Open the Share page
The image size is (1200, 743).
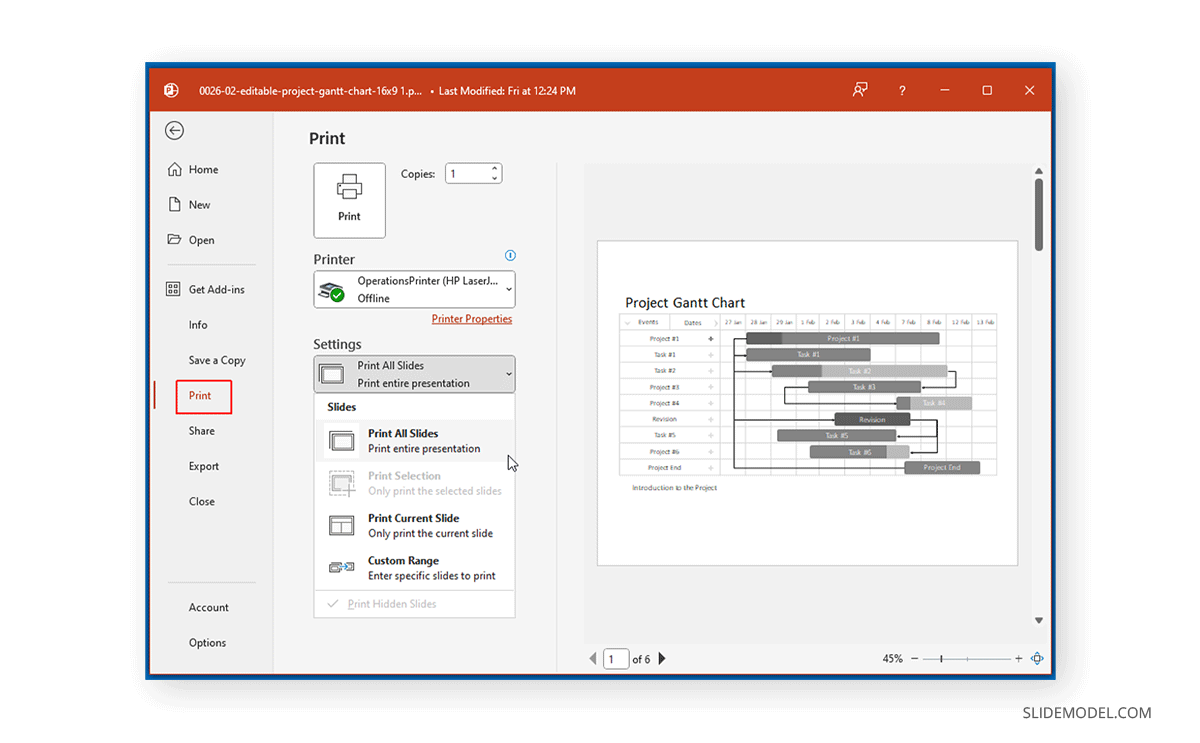pyautogui.click(x=202, y=431)
